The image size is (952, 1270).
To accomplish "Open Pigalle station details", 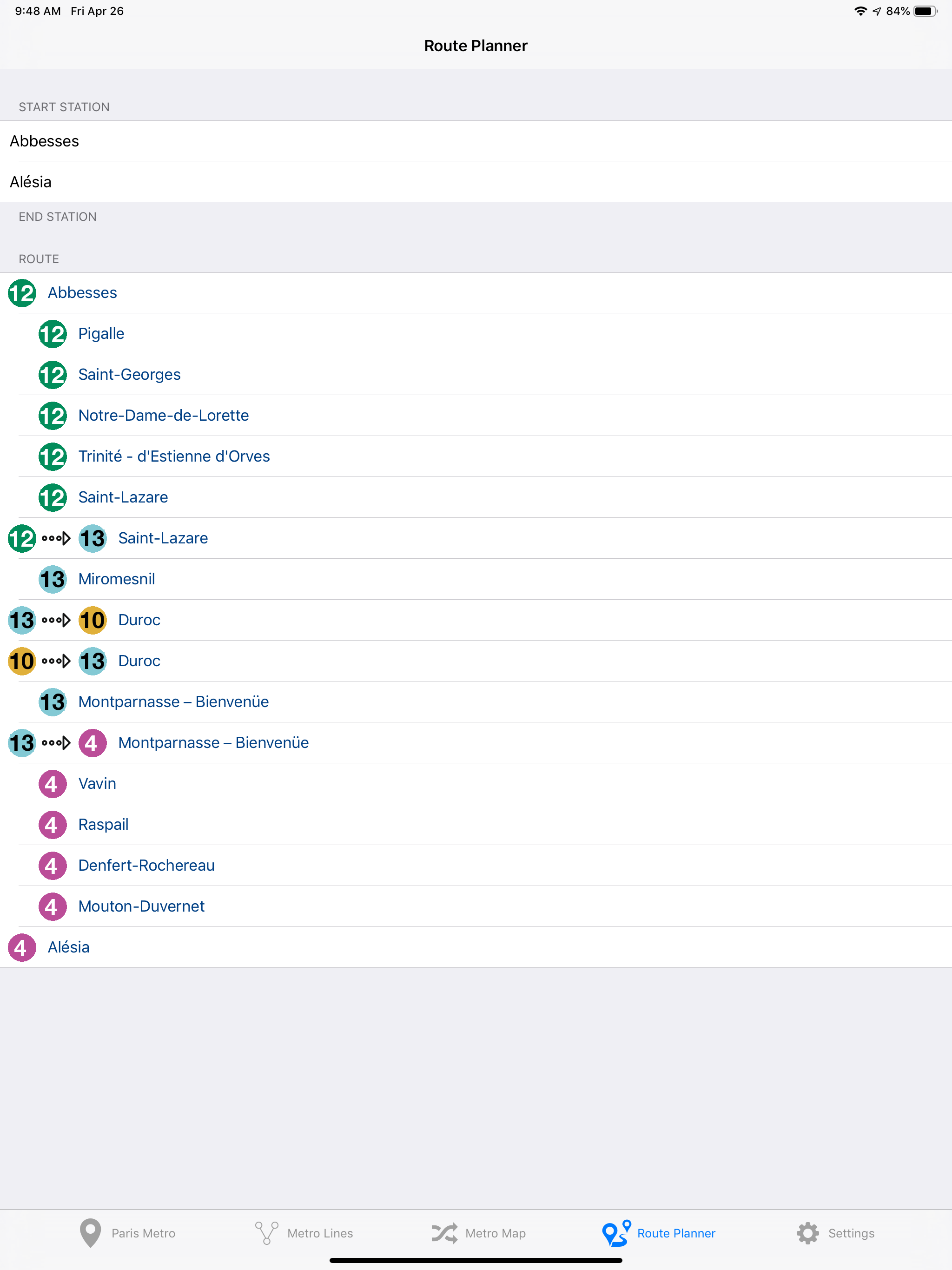I will (476, 334).
